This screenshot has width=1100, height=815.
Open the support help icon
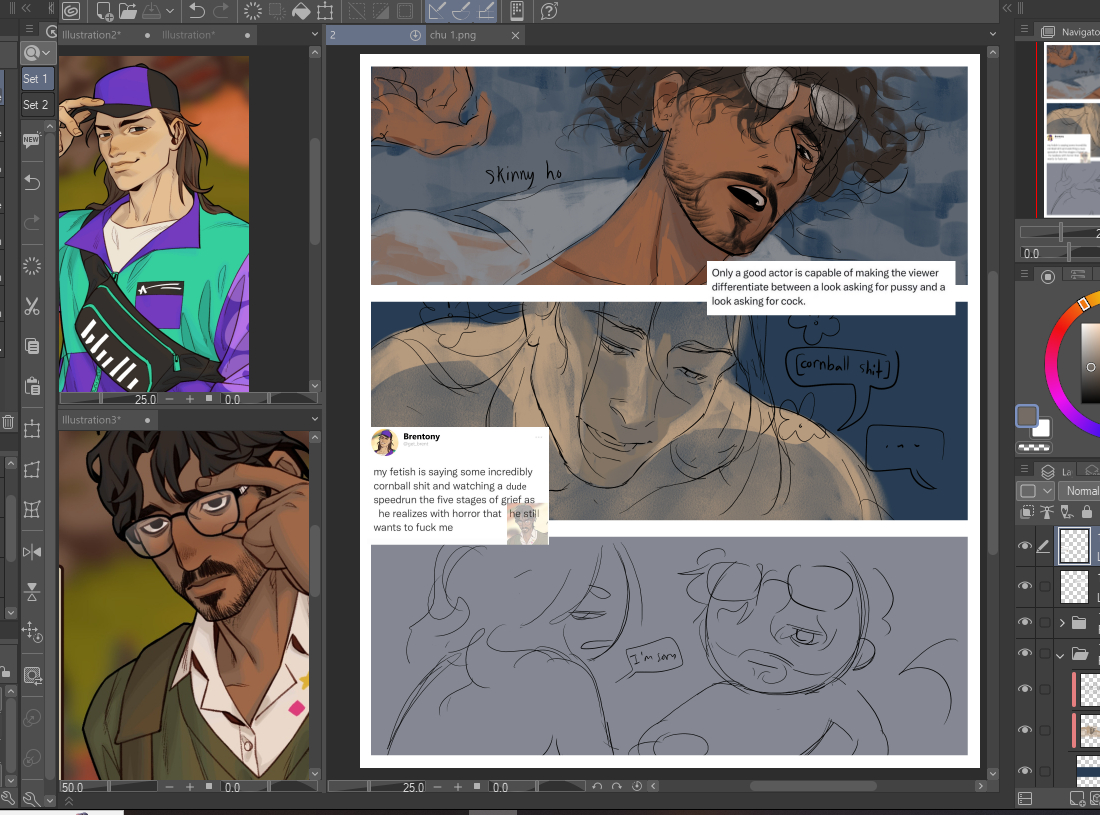coord(549,11)
